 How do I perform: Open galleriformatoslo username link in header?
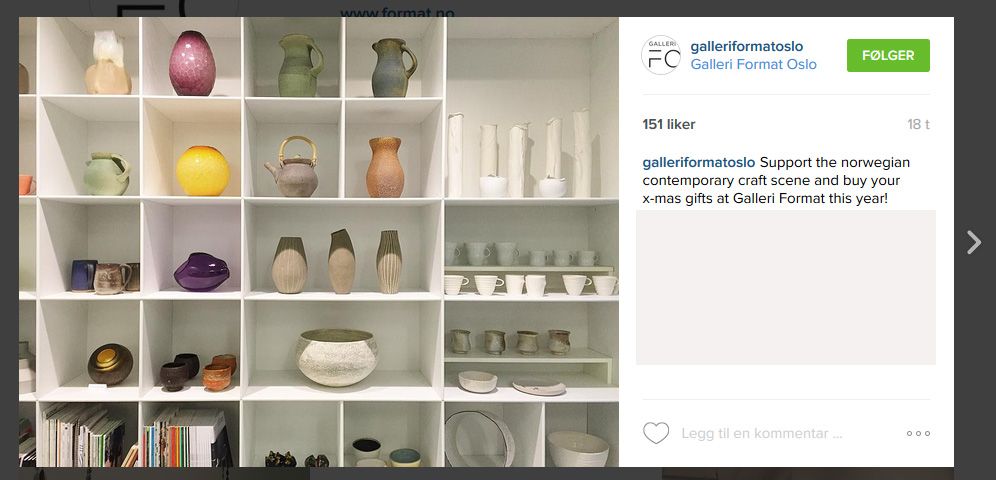click(x=746, y=46)
